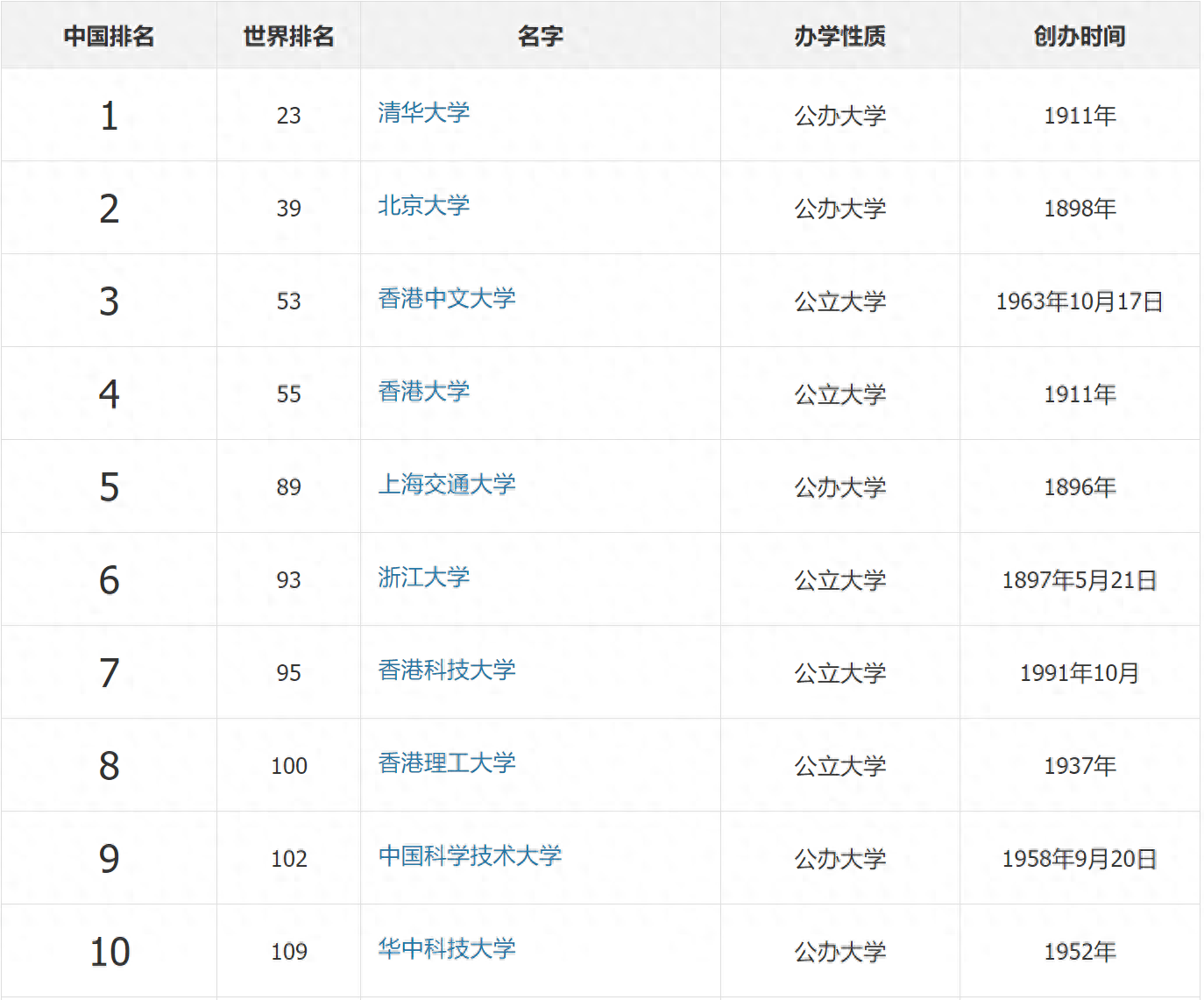
Task: Open the 中国科学技术大学 link
Action: coord(470,856)
